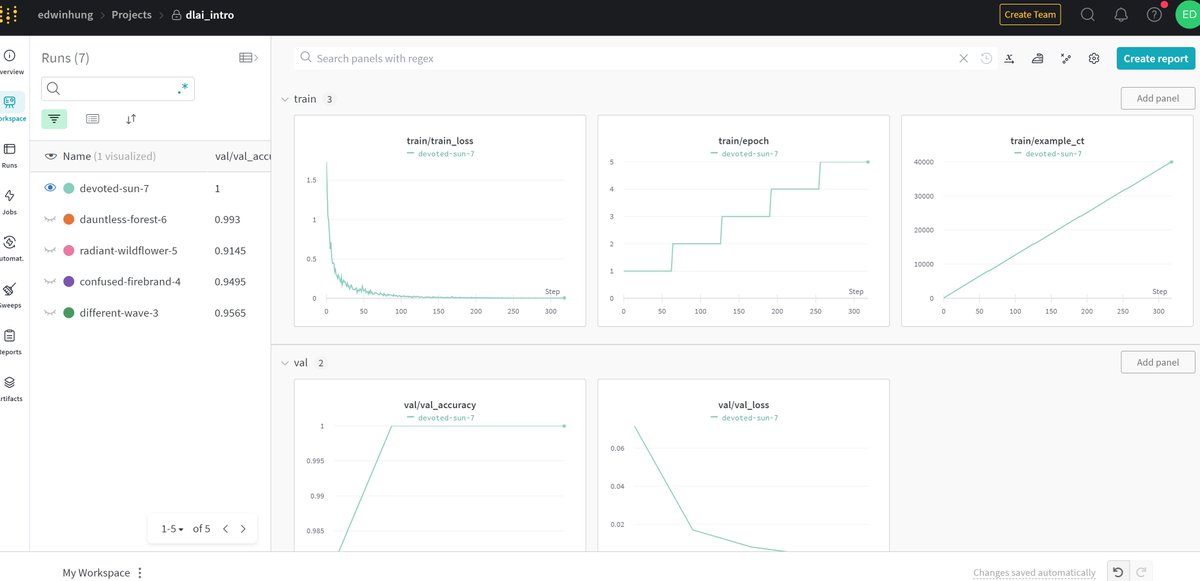Image resolution: width=1200 pixels, height=581 pixels.
Task: Open the smoothing iron icon
Action: [x=1038, y=58]
